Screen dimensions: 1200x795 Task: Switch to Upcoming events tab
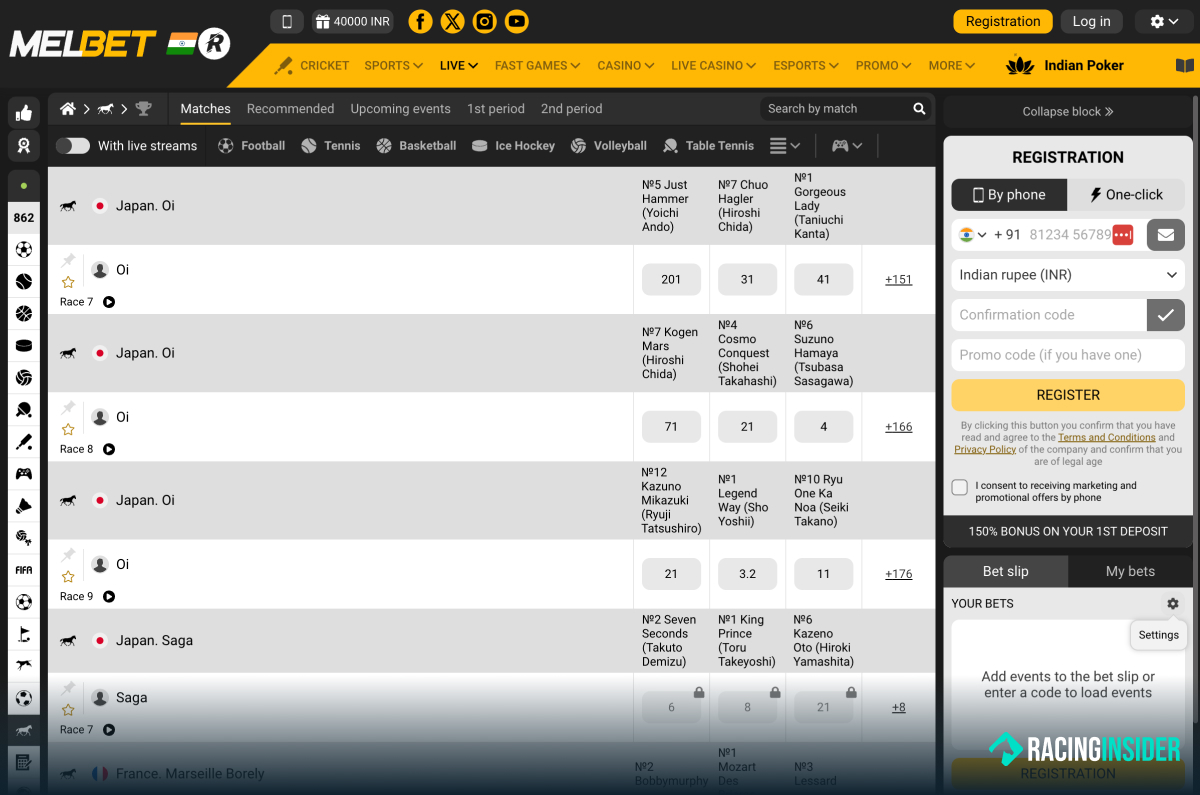(x=400, y=109)
